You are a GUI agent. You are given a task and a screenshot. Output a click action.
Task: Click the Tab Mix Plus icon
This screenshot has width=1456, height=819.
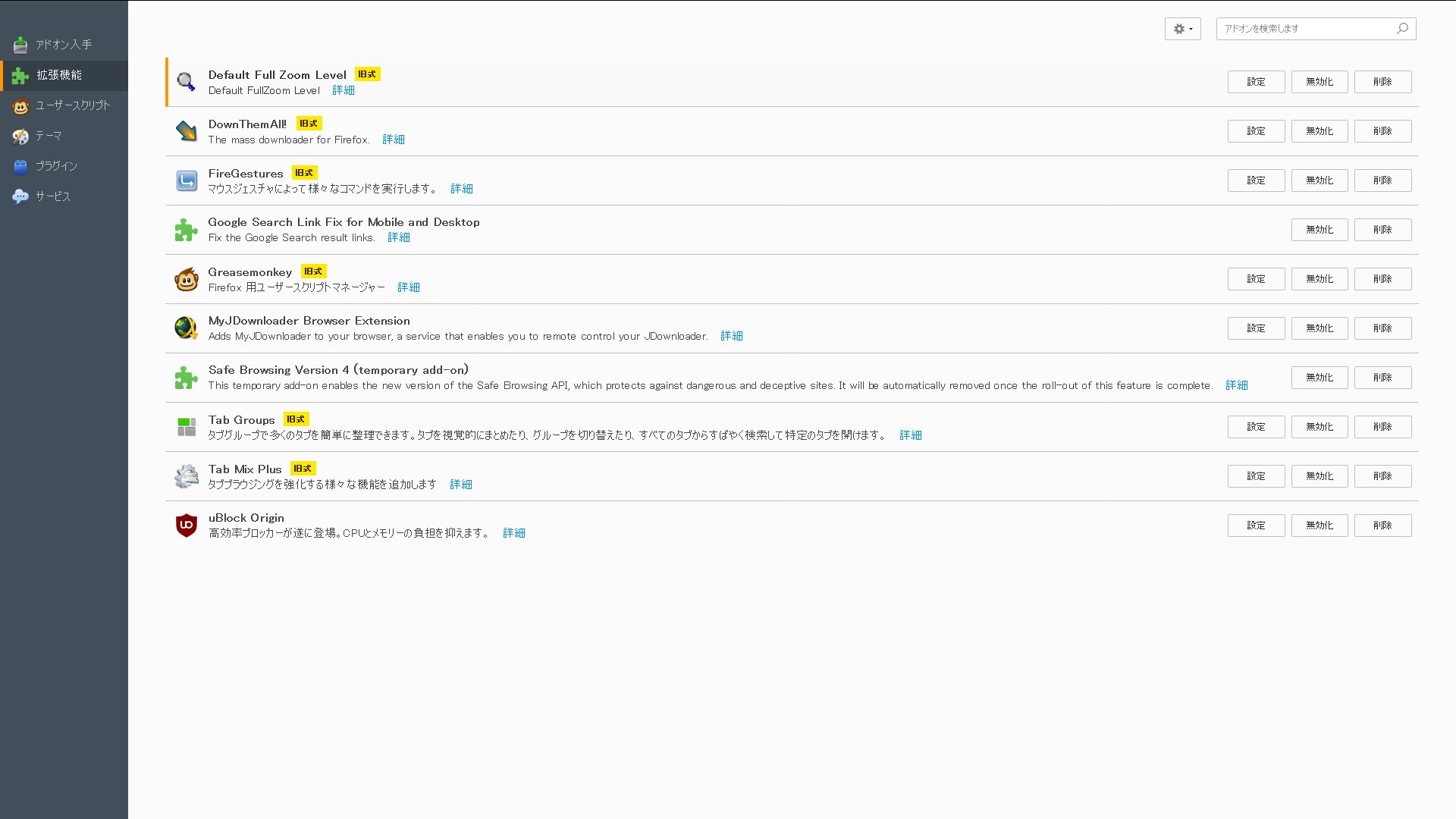186,476
